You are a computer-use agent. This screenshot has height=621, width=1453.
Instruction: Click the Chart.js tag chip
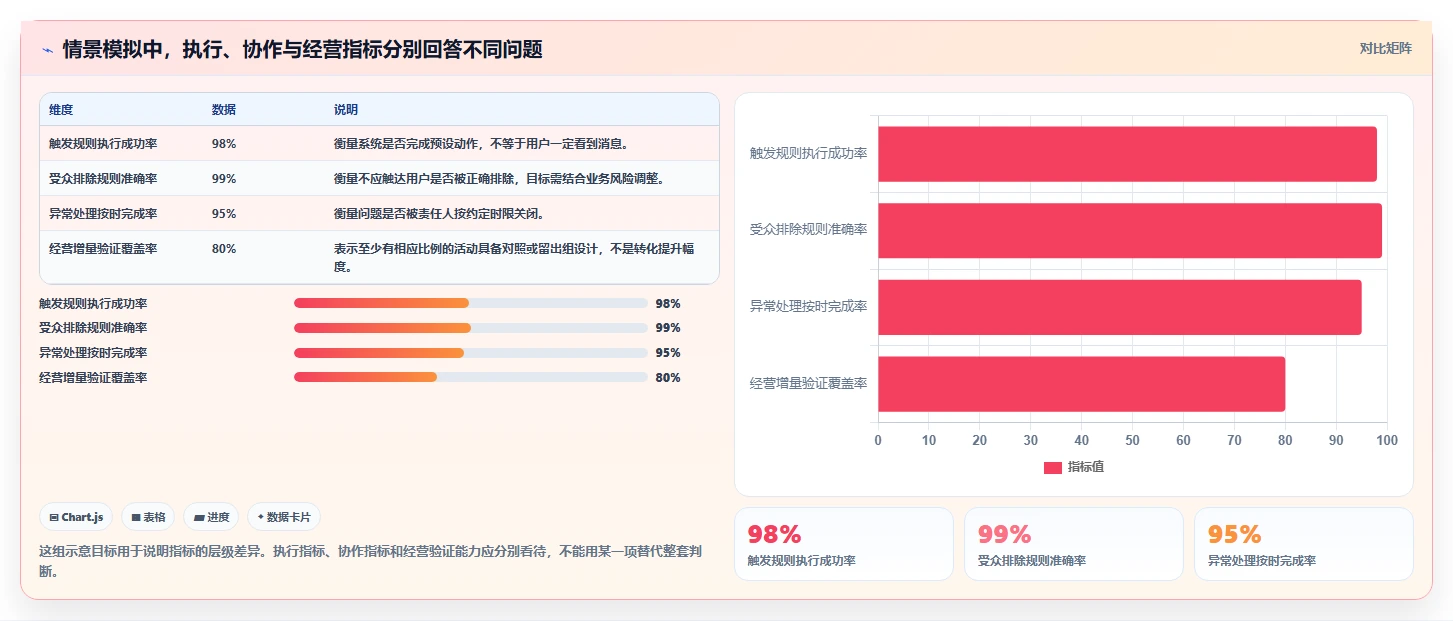[77, 517]
